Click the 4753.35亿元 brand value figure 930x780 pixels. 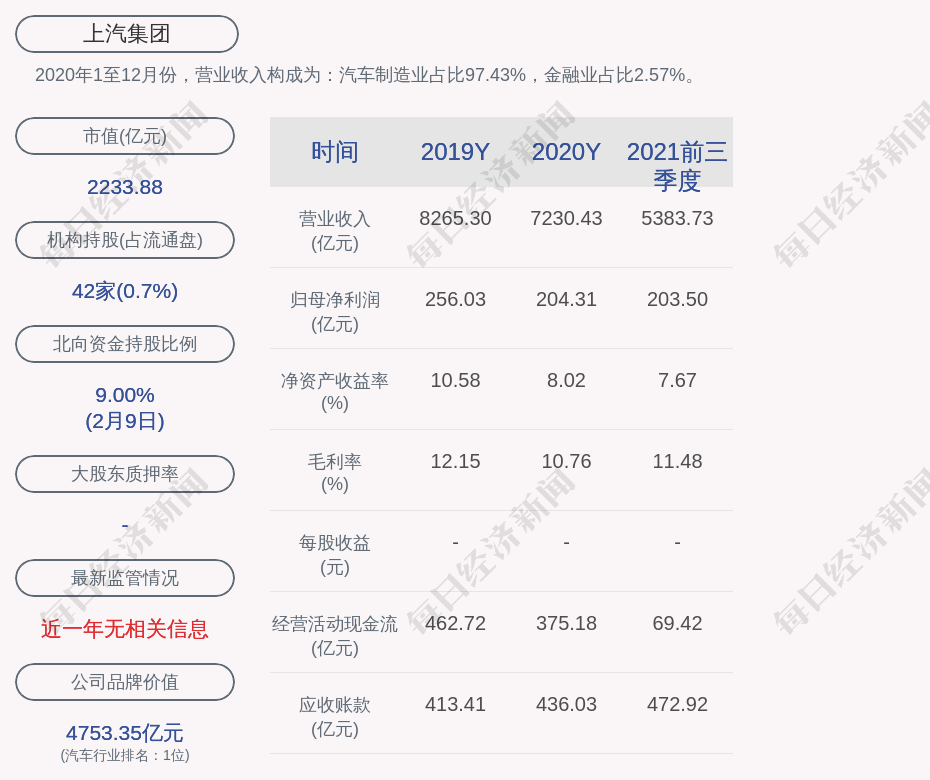point(125,733)
